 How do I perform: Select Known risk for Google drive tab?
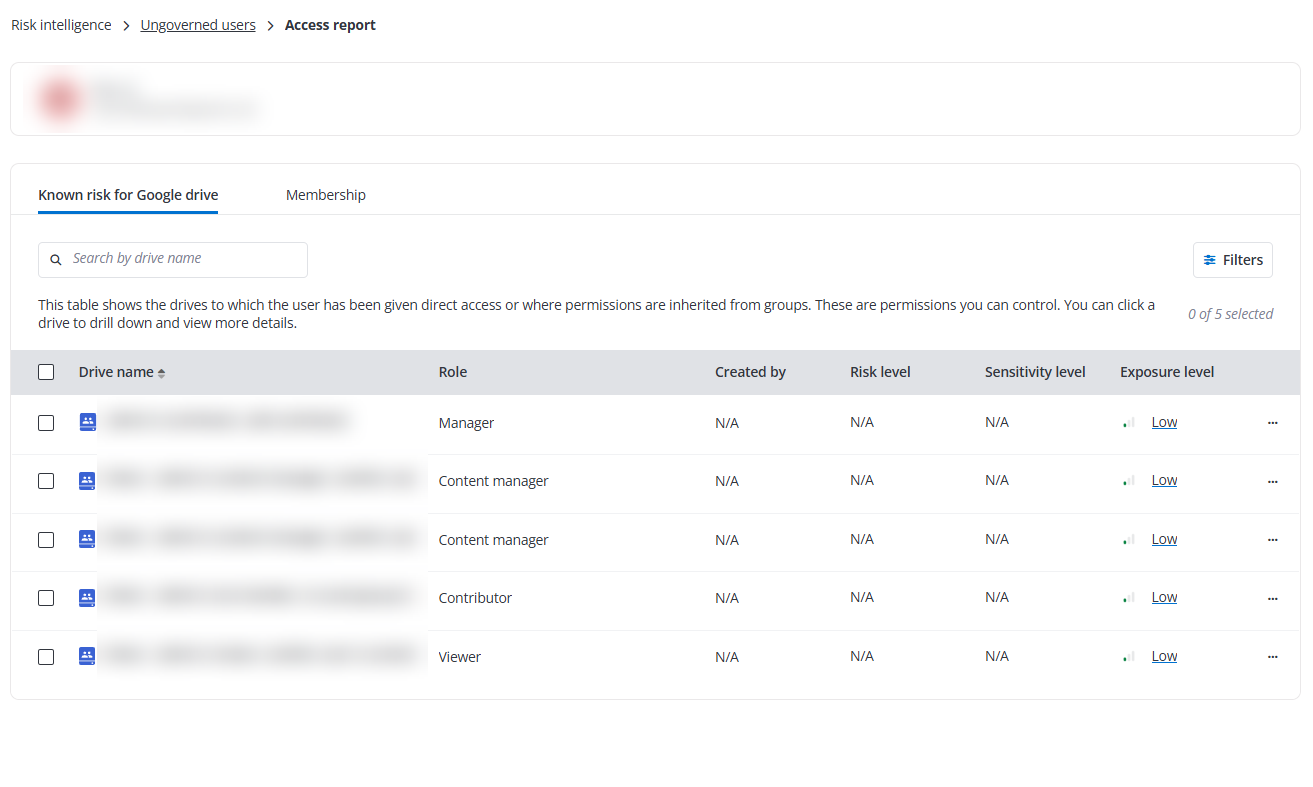[x=128, y=195]
